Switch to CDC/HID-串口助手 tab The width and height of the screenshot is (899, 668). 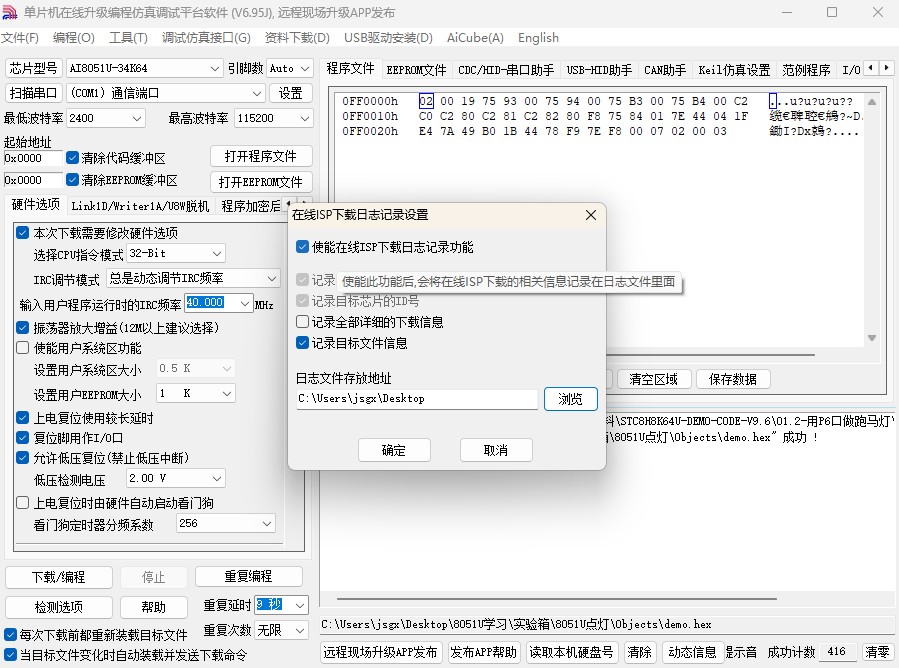pos(506,70)
